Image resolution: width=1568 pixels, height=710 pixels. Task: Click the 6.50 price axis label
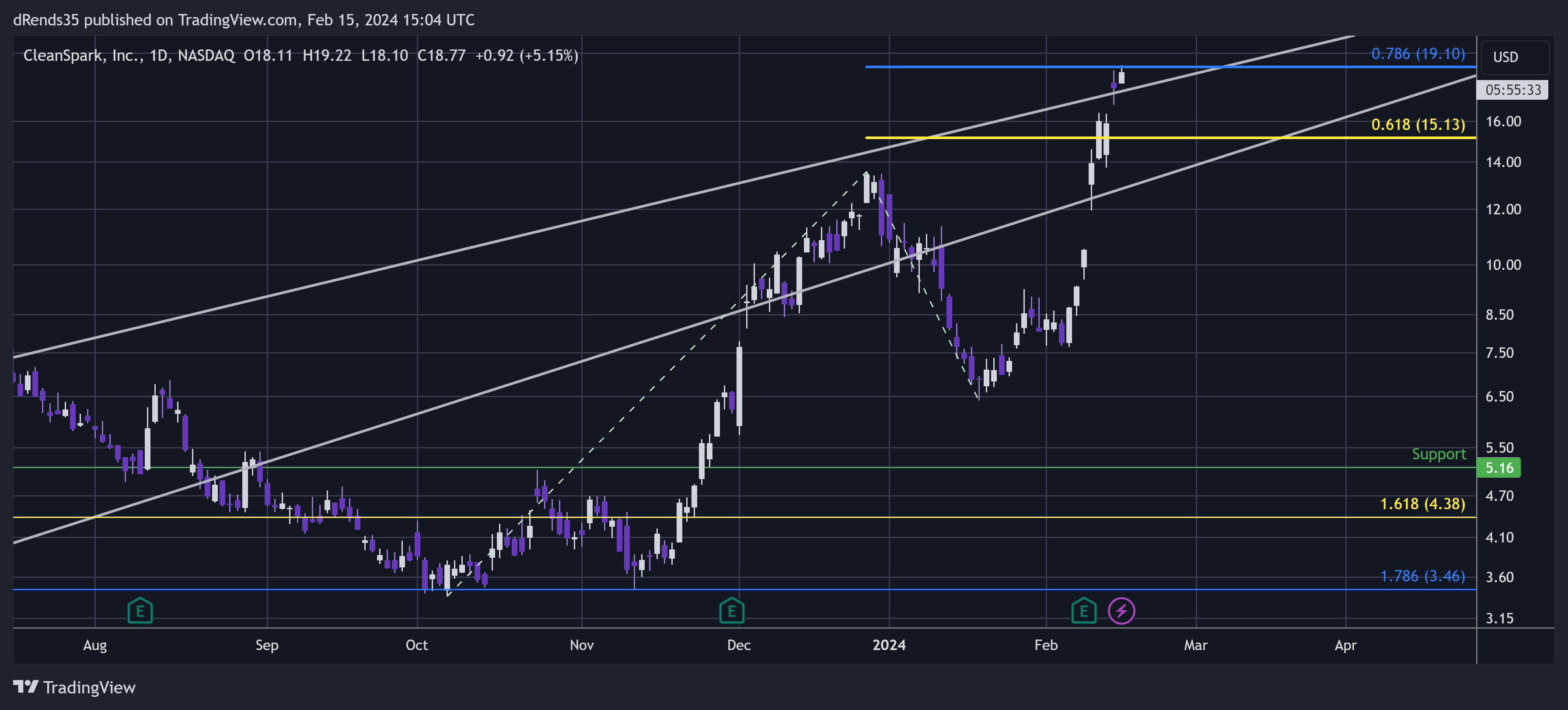tap(1499, 396)
